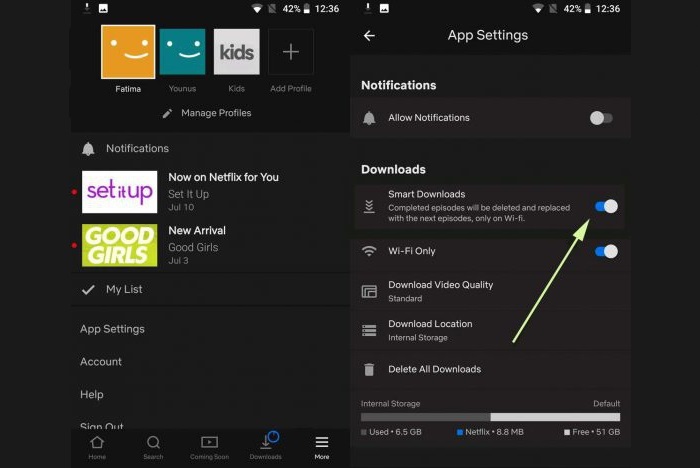Viewport: 700px width, 468px height.
Task: Open the Downloads tab in bottom bar
Action: click(x=266, y=447)
